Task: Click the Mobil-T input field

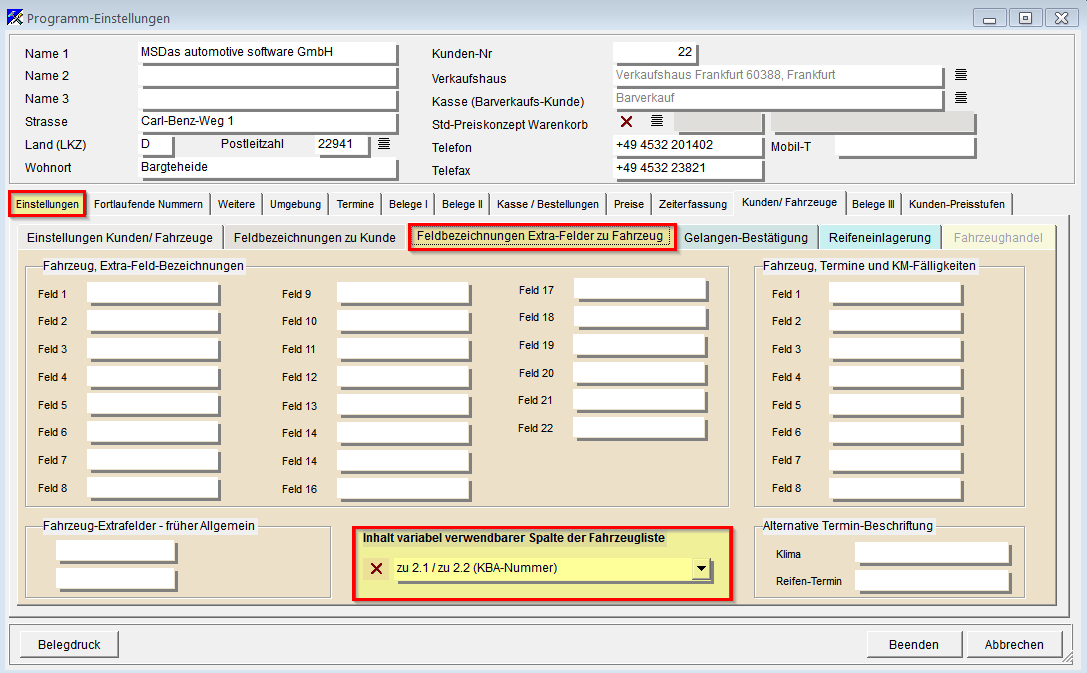Action: click(906, 147)
